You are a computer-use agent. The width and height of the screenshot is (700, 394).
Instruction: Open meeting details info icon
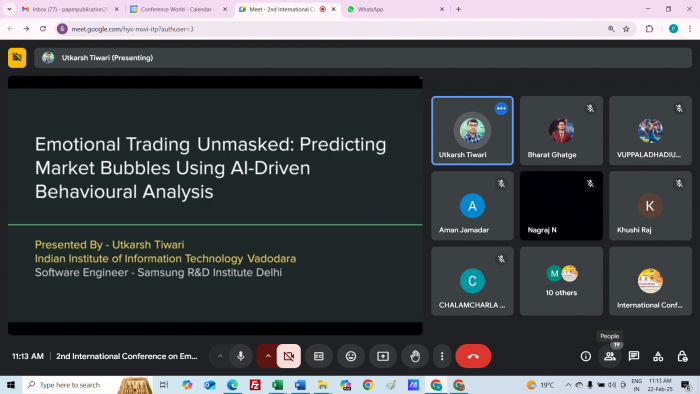pos(585,356)
